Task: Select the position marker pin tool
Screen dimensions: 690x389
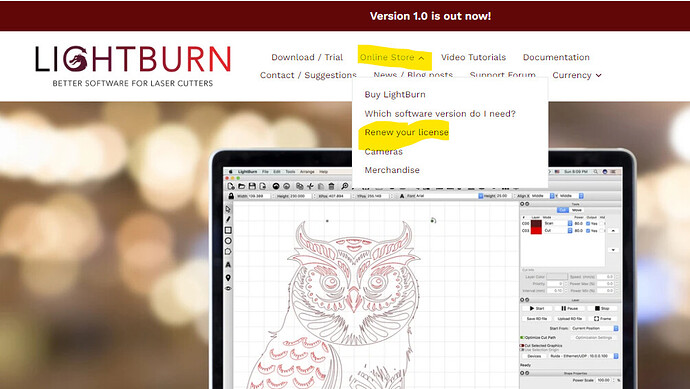Action: 228,278
